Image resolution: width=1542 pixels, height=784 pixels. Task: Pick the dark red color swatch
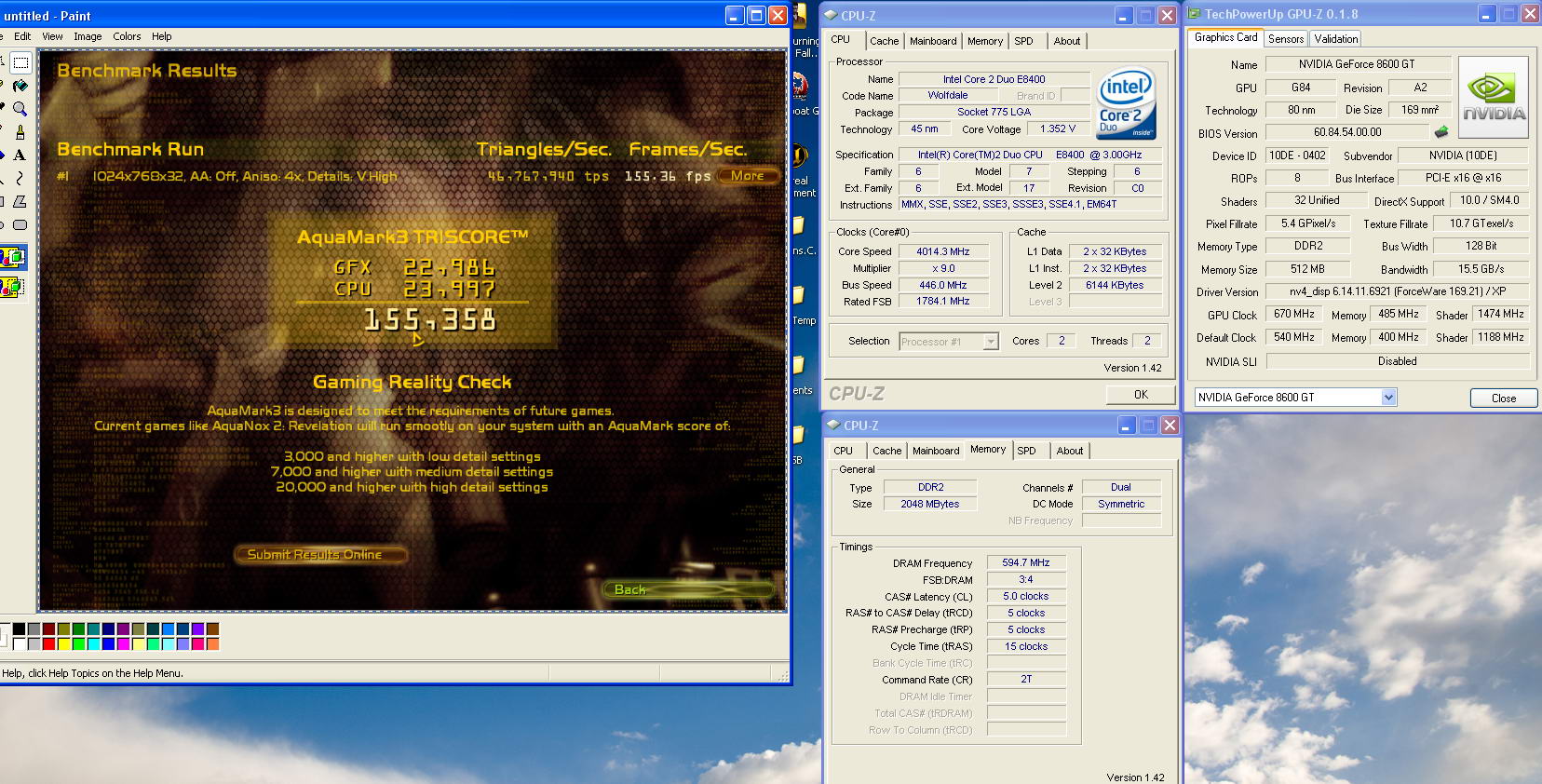click(x=48, y=629)
